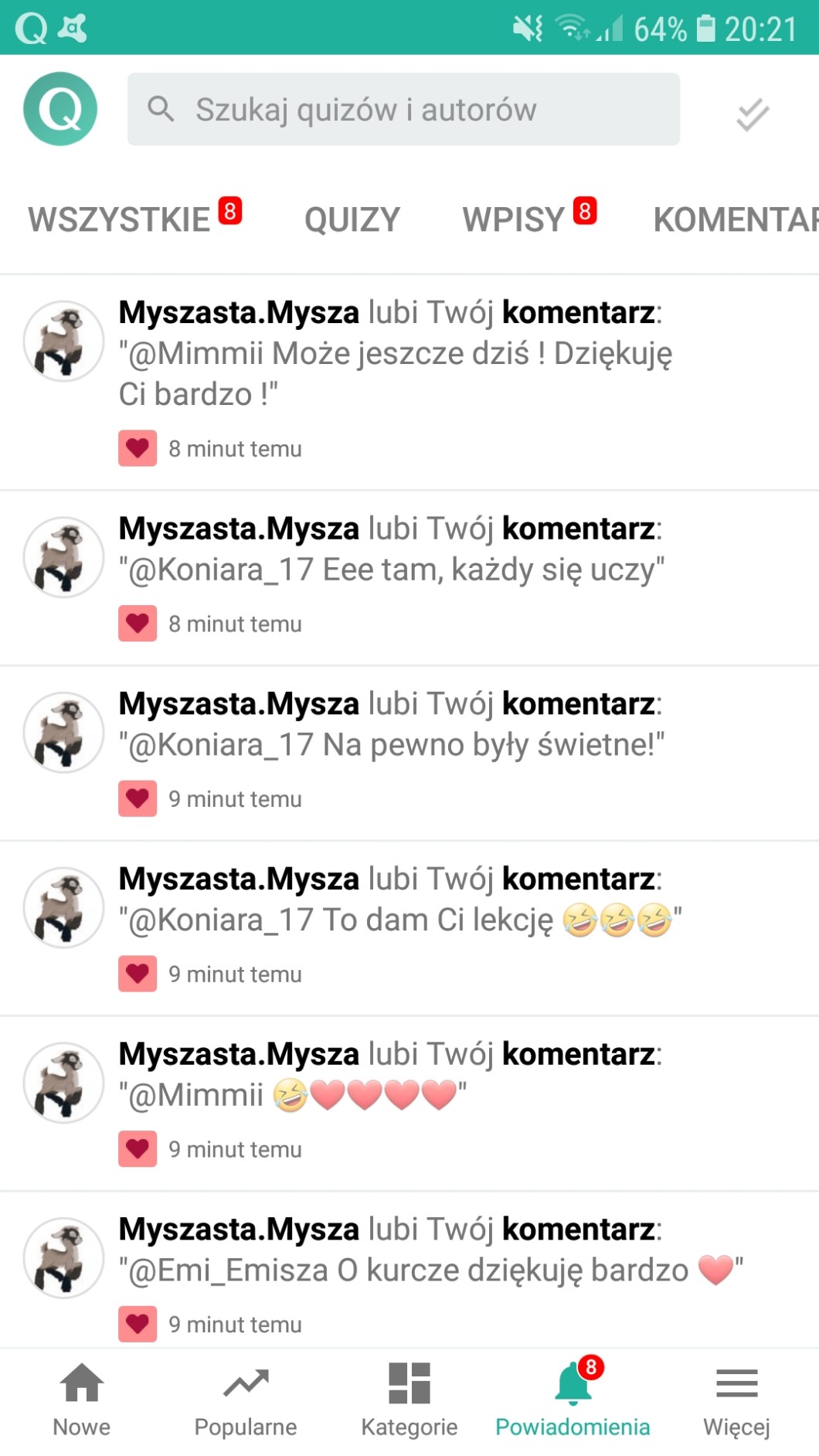Open notification 'Eee tam, każdy się uczy'
819x1456 pixels.
(x=409, y=578)
